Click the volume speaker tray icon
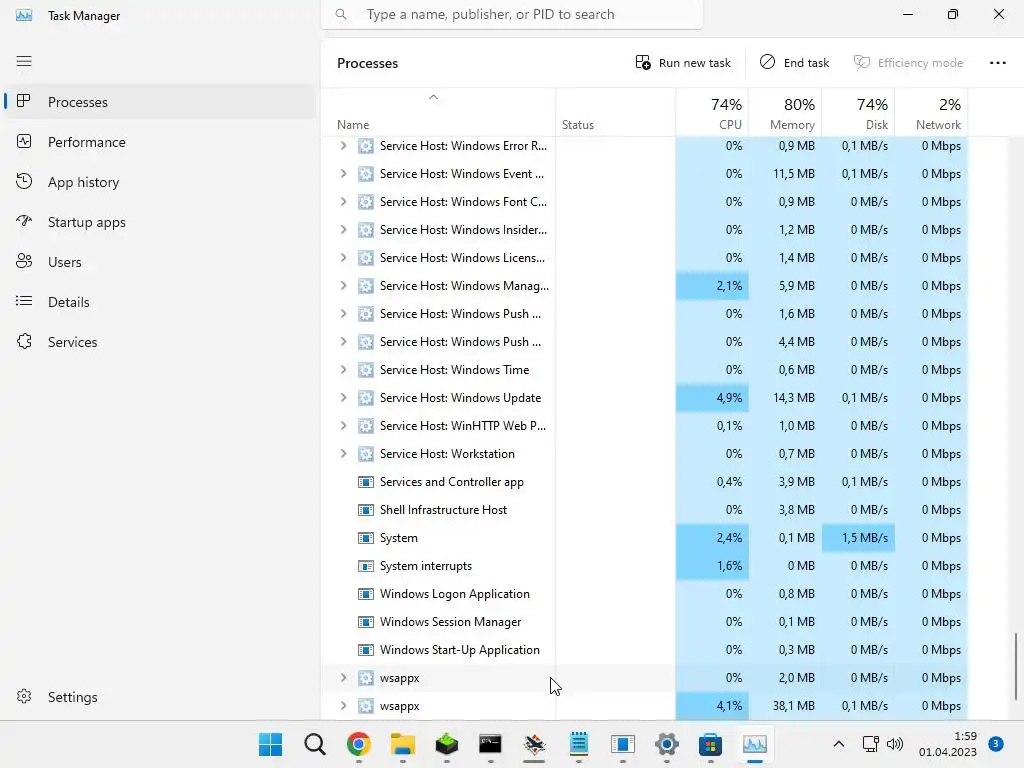This screenshot has height=768, width=1024. (895, 744)
